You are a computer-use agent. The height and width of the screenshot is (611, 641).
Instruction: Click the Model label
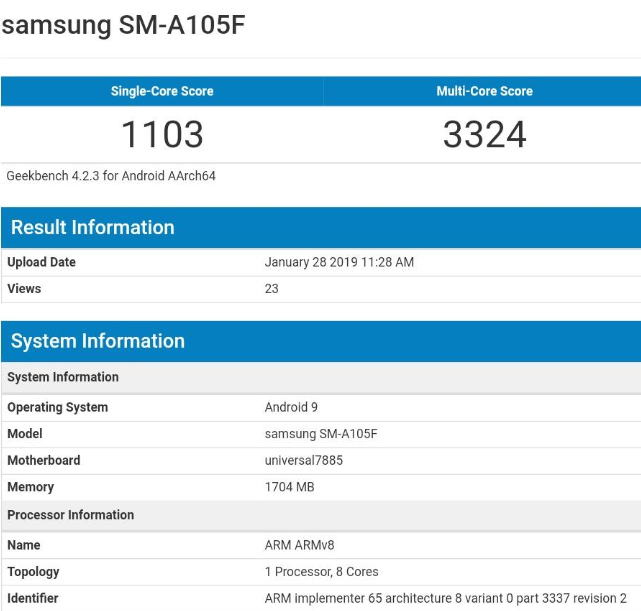click(25, 434)
